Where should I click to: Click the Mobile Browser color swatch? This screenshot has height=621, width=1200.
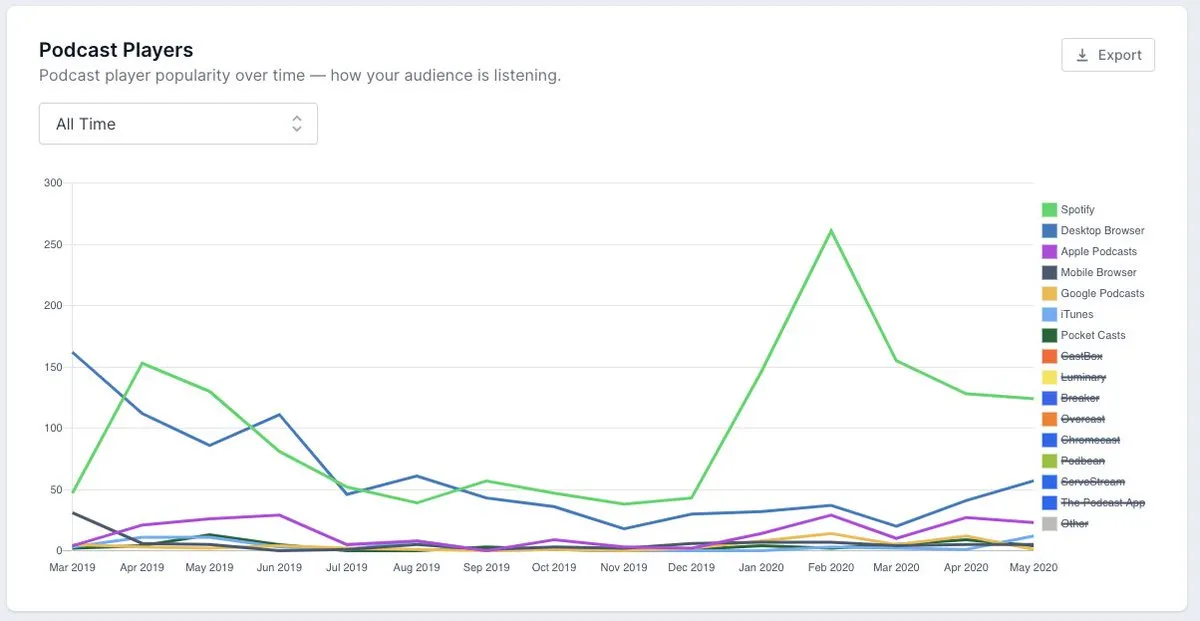pyautogui.click(x=1050, y=273)
